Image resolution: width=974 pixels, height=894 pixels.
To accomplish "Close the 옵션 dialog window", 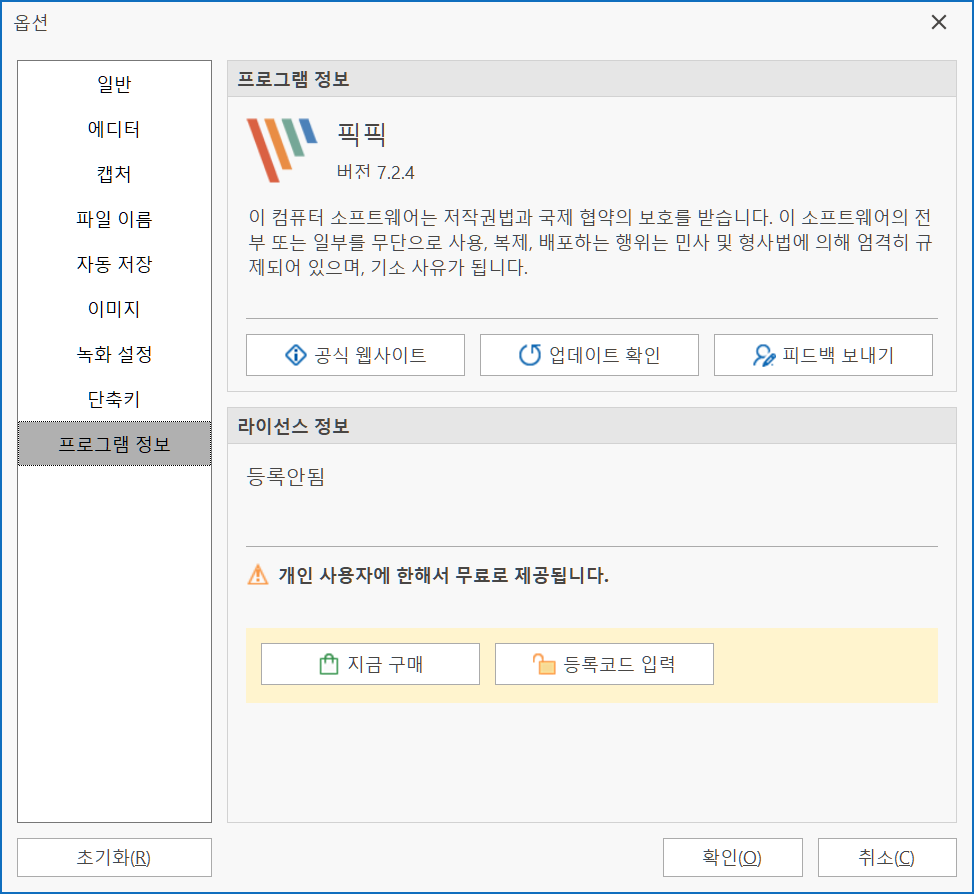I will 939,22.
